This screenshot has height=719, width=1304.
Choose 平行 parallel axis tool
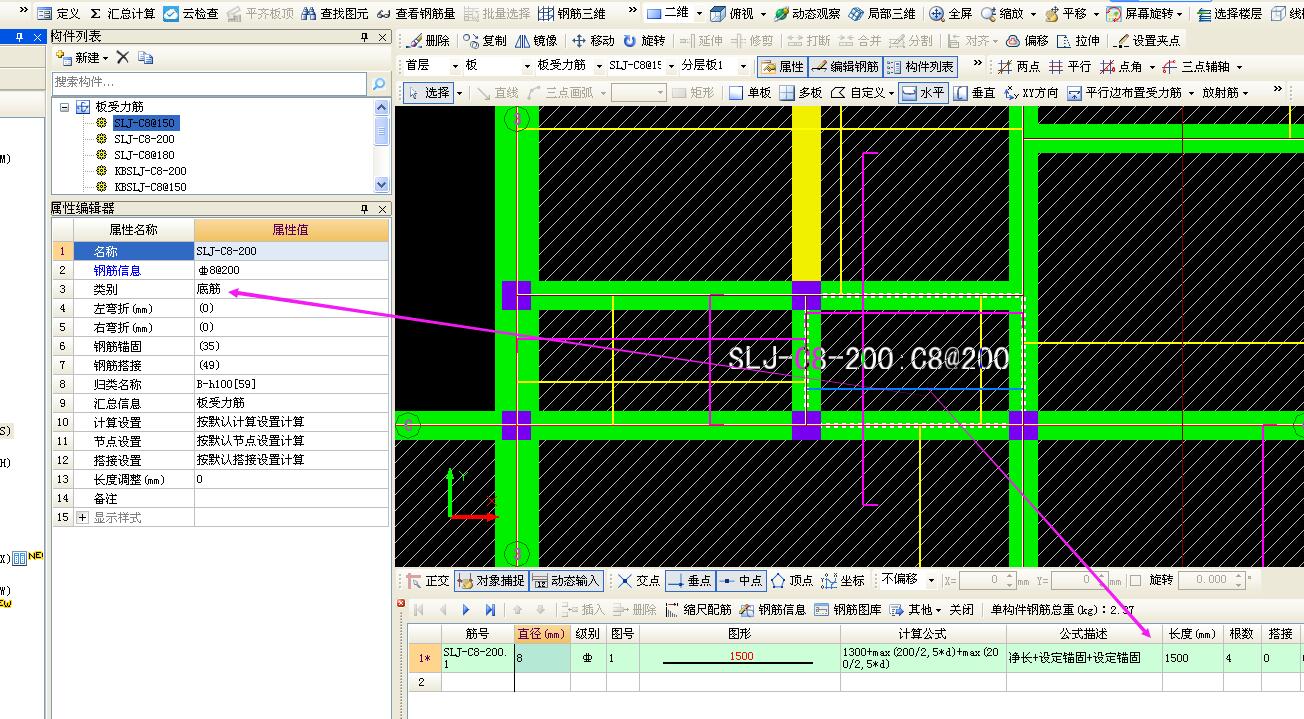[1070, 67]
